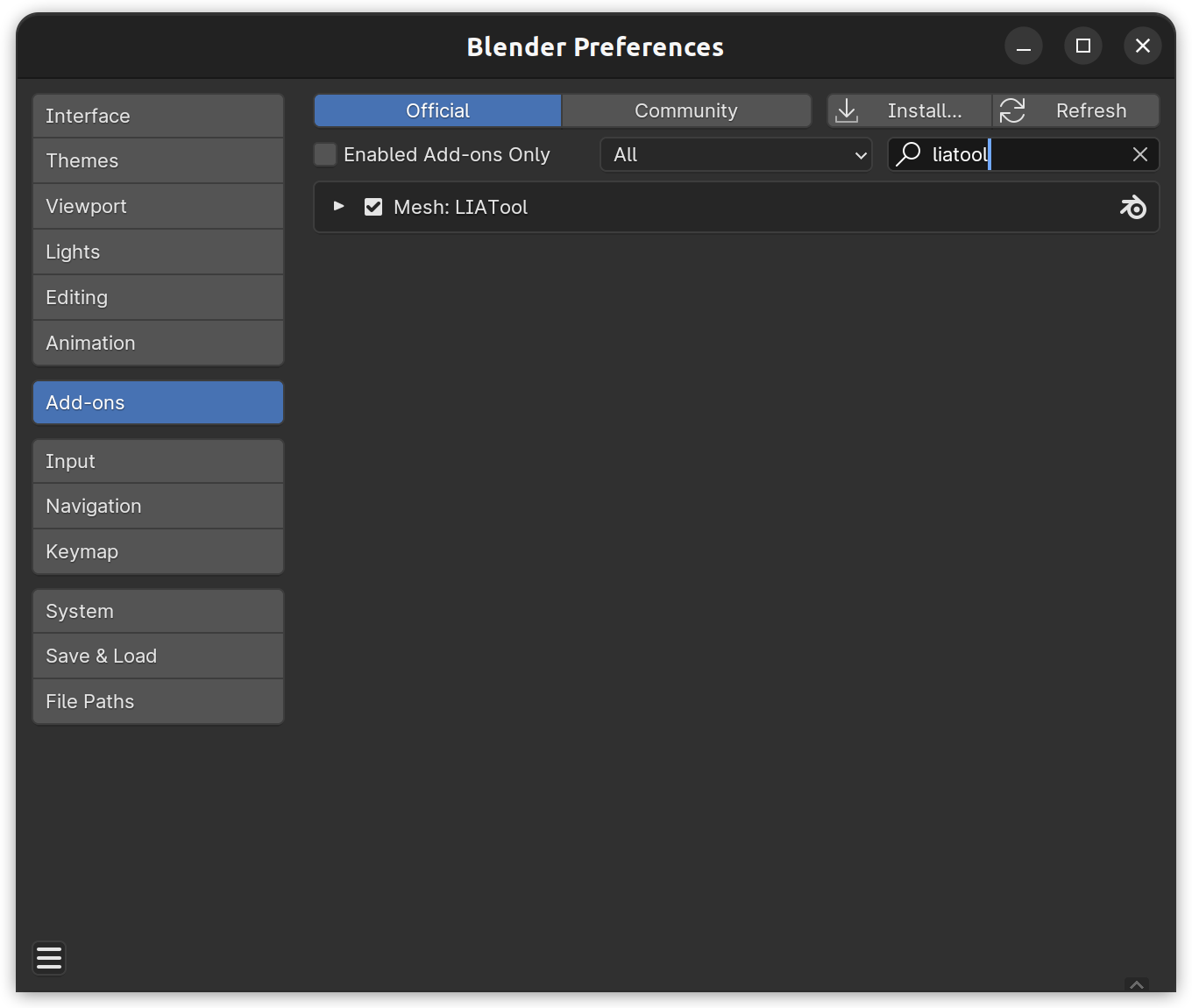Image resolution: width=1192 pixels, height=1008 pixels.
Task: Refresh the add-on list
Action: click(1076, 110)
